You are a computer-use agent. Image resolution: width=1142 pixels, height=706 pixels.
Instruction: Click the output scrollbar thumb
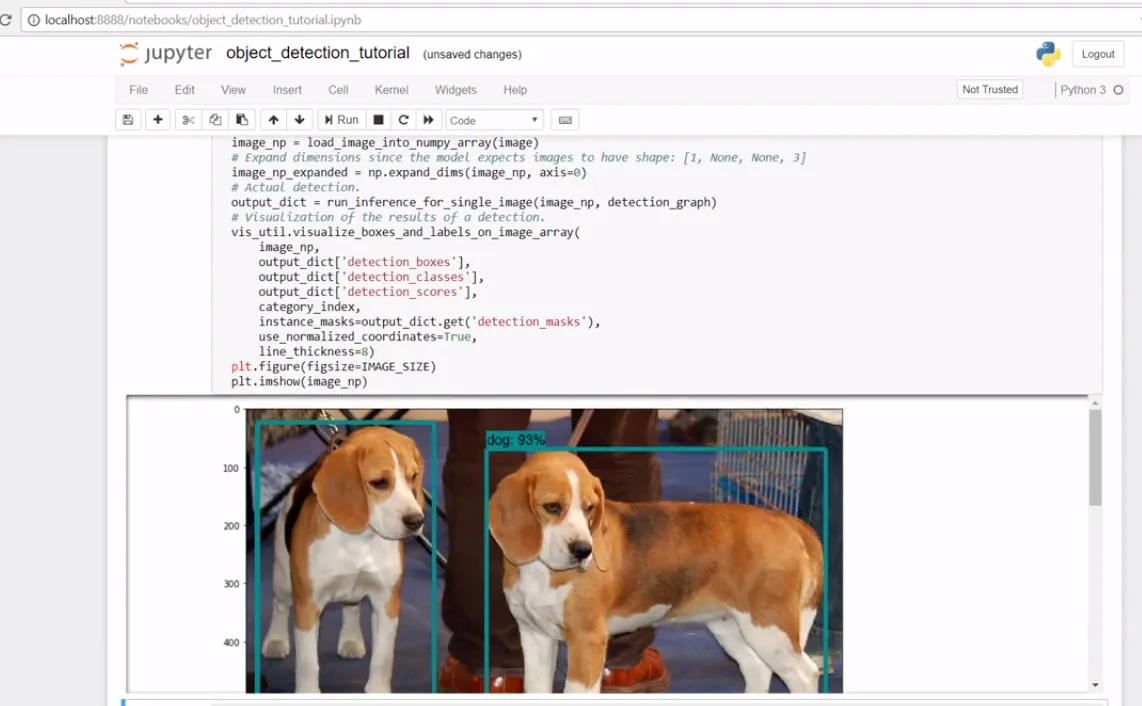click(1095, 457)
